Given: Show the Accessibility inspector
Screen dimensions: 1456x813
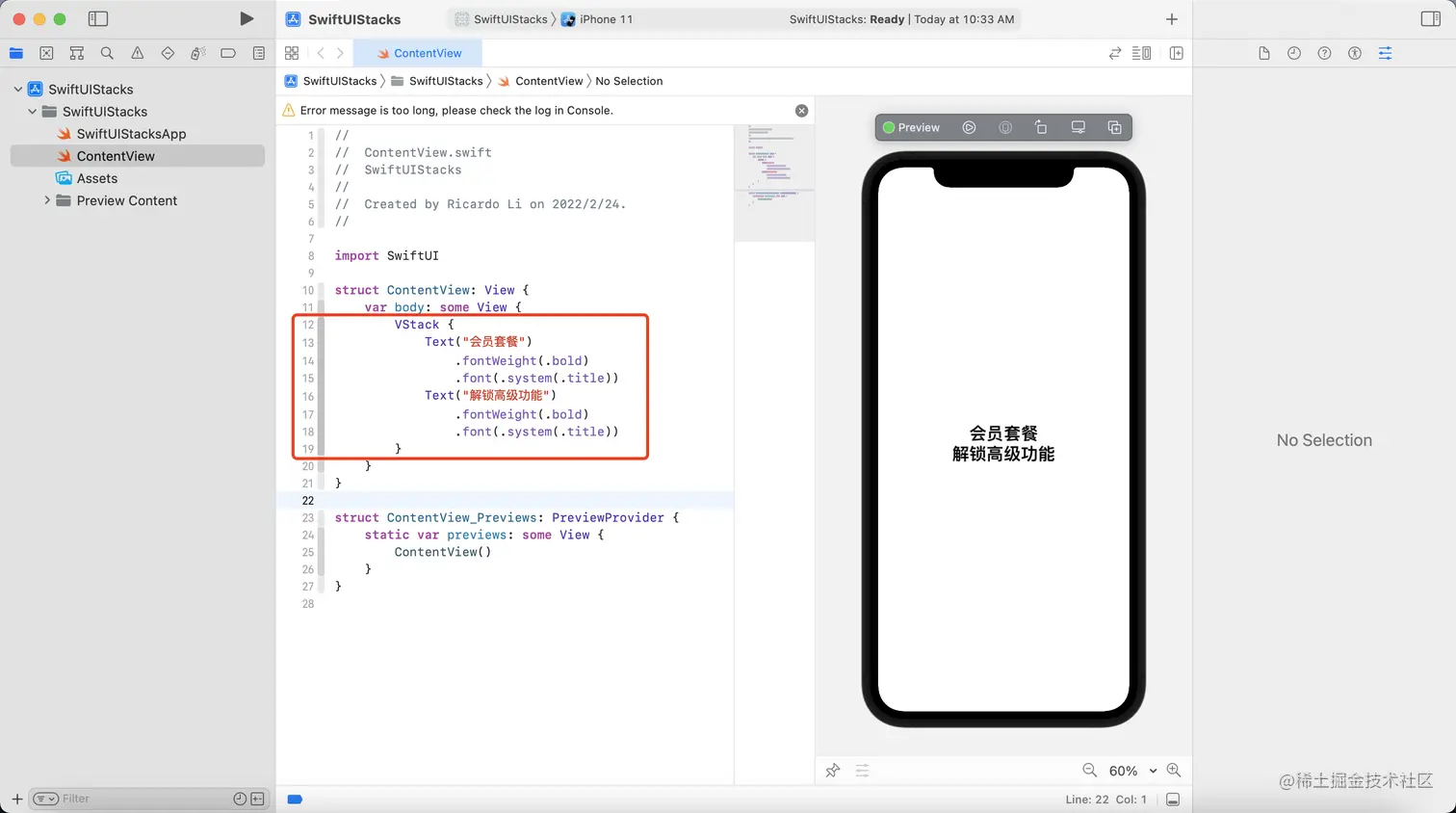Looking at the screenshot, I should (1355, 53).
